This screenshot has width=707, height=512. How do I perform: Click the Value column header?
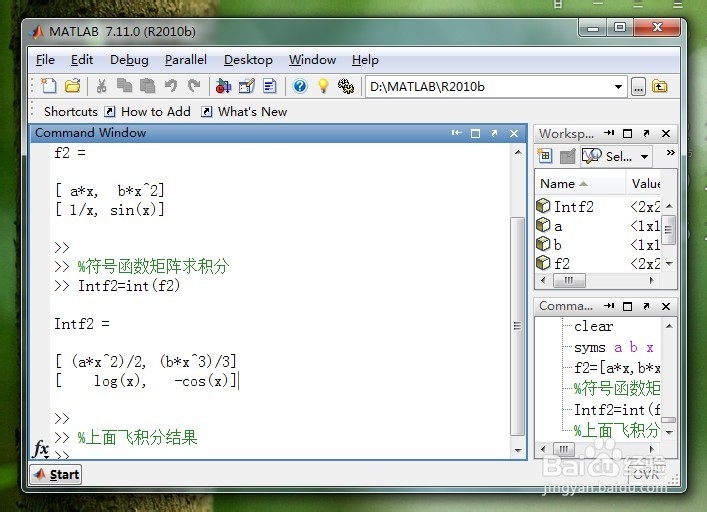point(645,183)
